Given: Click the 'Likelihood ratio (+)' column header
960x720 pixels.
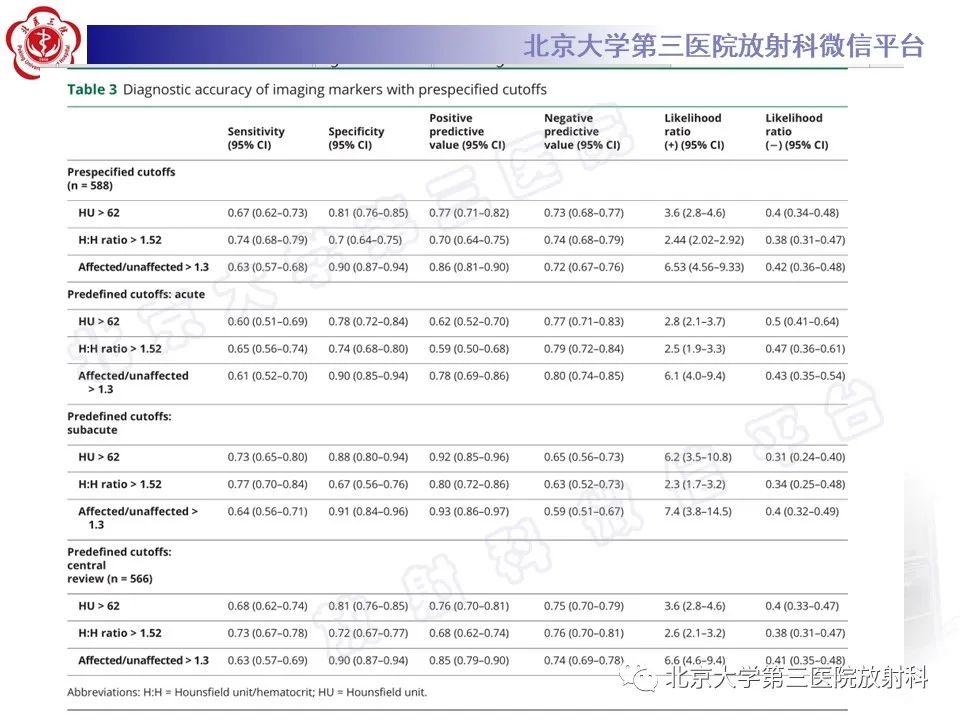Looking at the screenshot, I should (x=694, y=131).
